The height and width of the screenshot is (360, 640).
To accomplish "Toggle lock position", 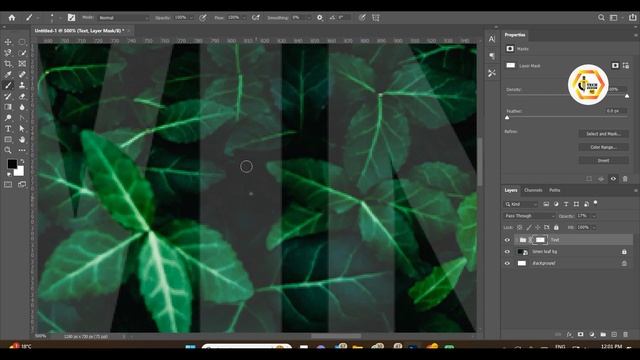I will pos(538,227).
